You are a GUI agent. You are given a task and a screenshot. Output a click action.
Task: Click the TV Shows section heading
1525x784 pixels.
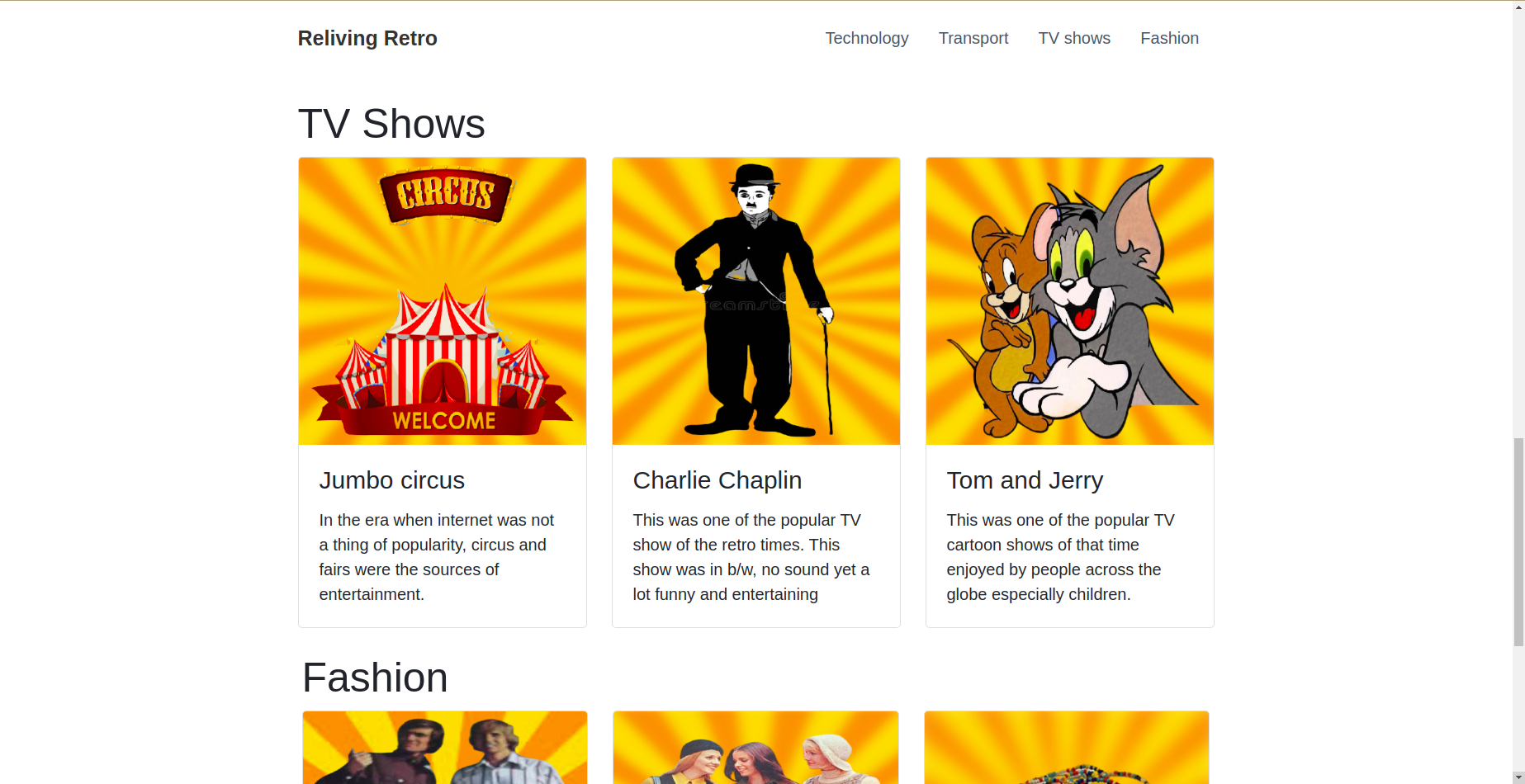(x=391, y=124)
